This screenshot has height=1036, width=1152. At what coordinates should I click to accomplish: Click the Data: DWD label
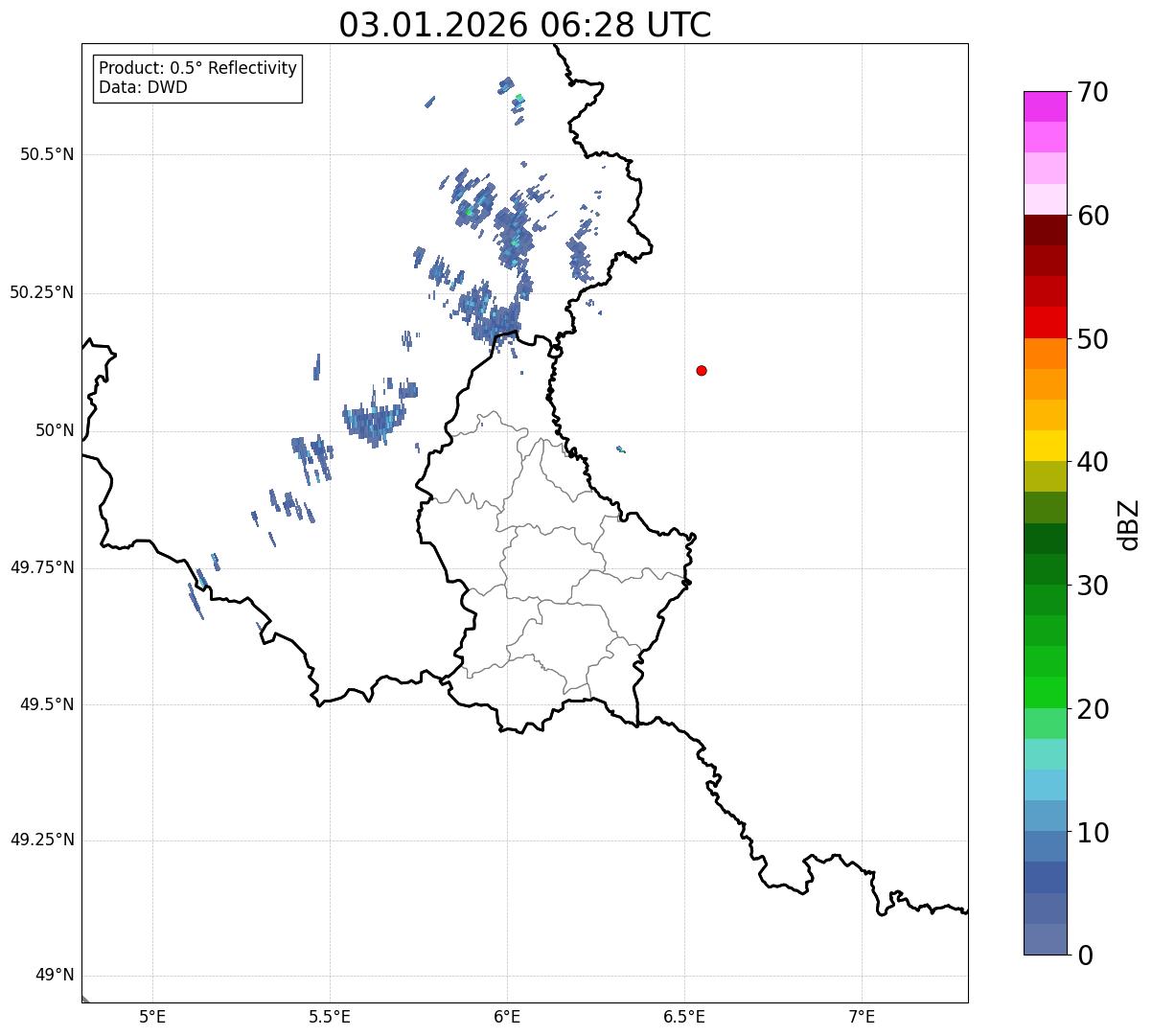click(x=143, y=87)
